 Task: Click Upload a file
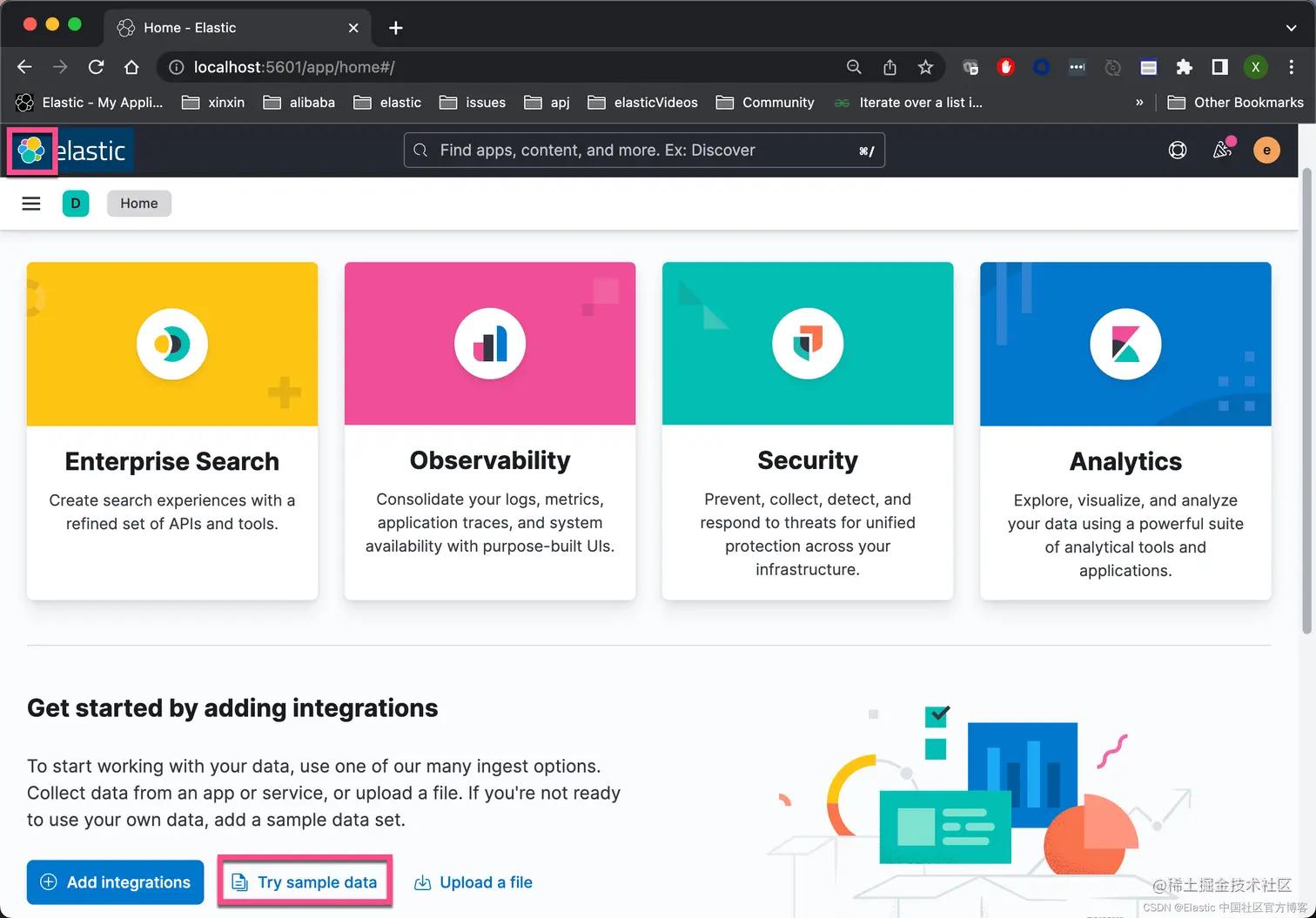tap(473, 882)
